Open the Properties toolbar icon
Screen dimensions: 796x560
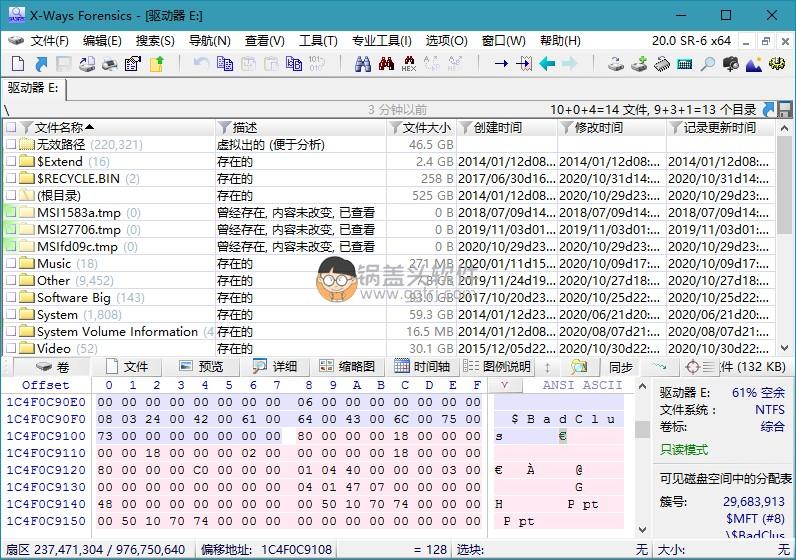132,64
